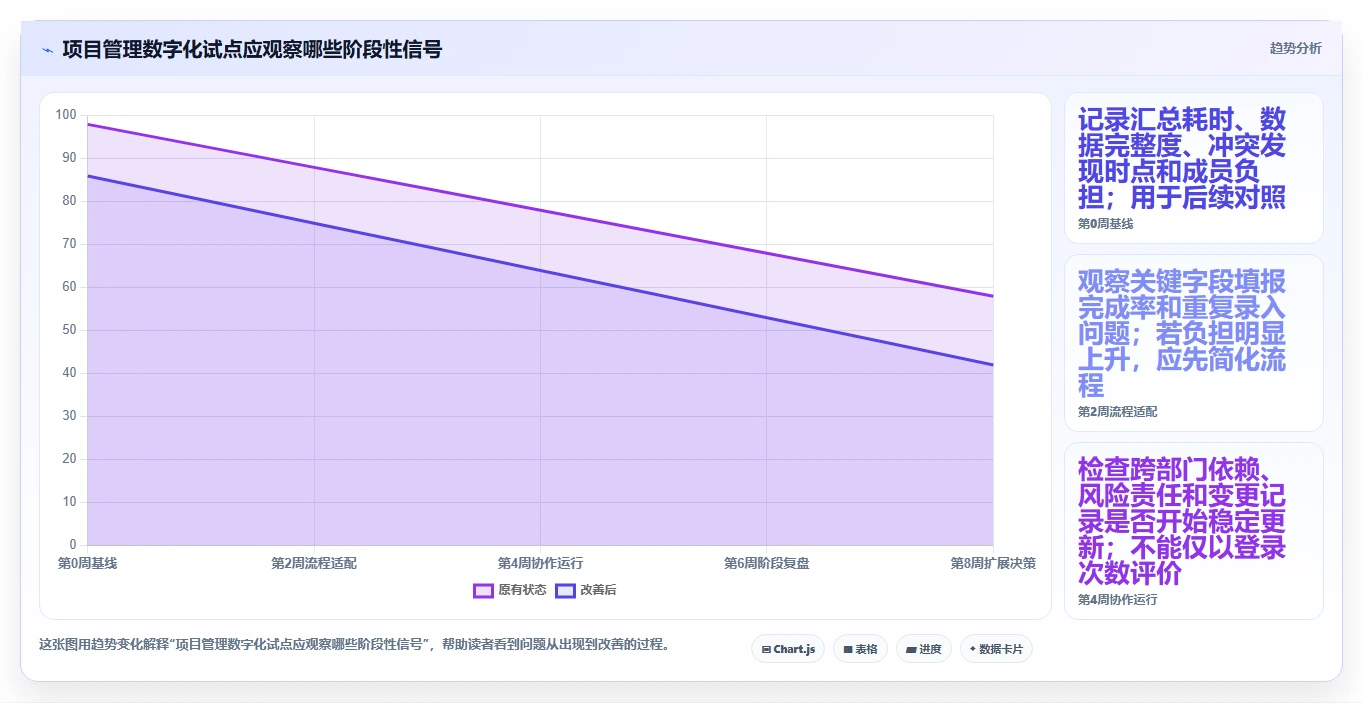
Task: Click the 第6周阶段复盘 axis label
Action: click(x=767, y=564)
